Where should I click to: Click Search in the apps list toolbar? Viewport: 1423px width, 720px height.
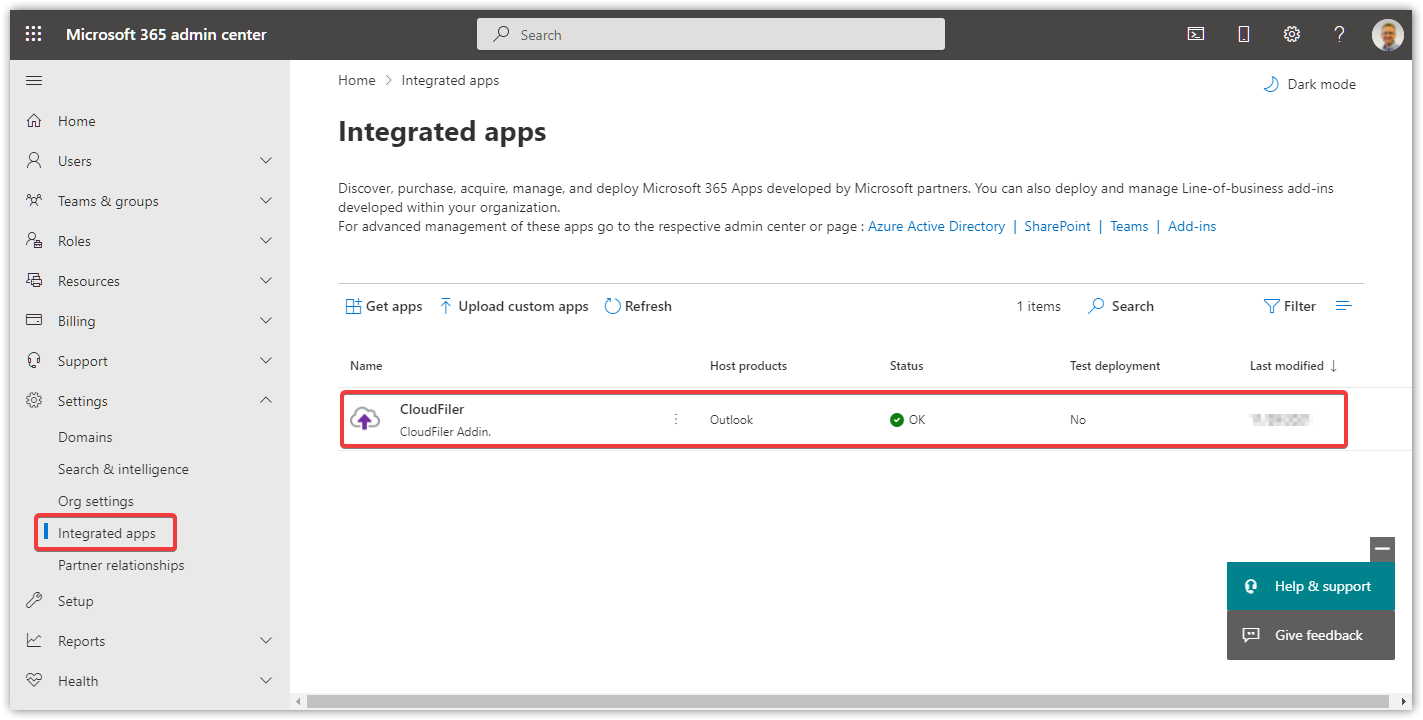click(1121, 306)
